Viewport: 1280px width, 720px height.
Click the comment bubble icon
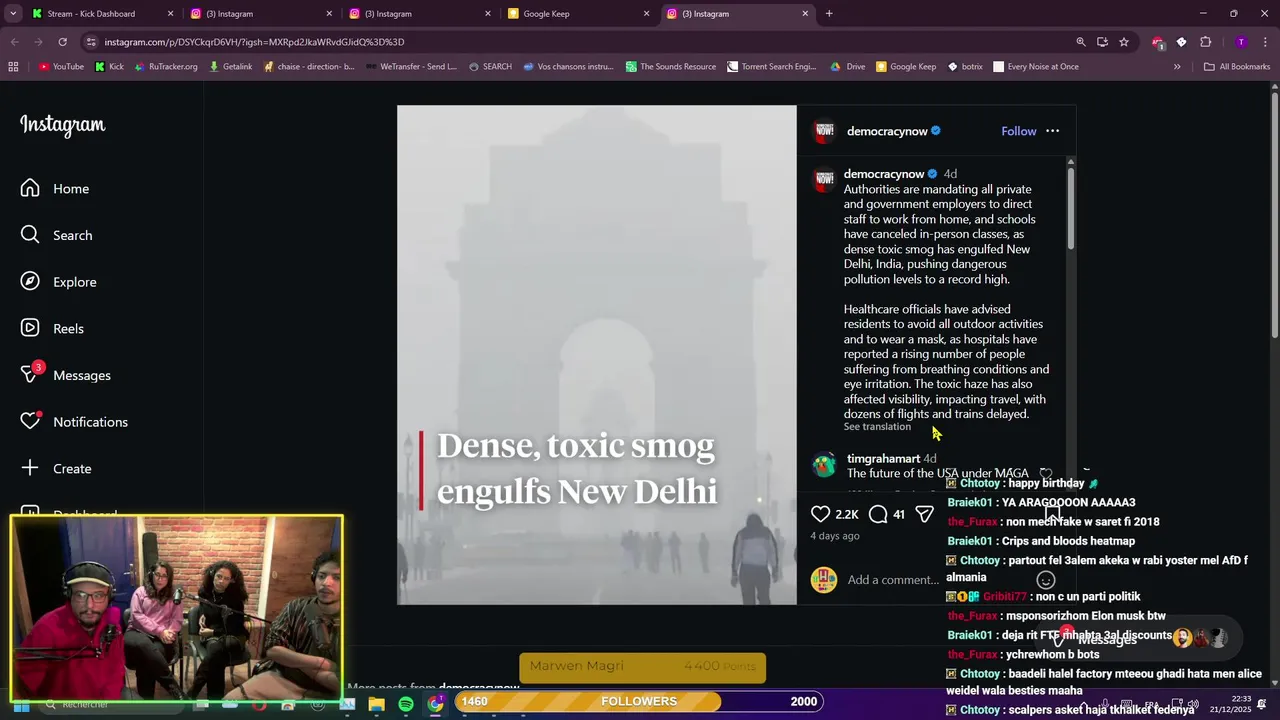878,514
